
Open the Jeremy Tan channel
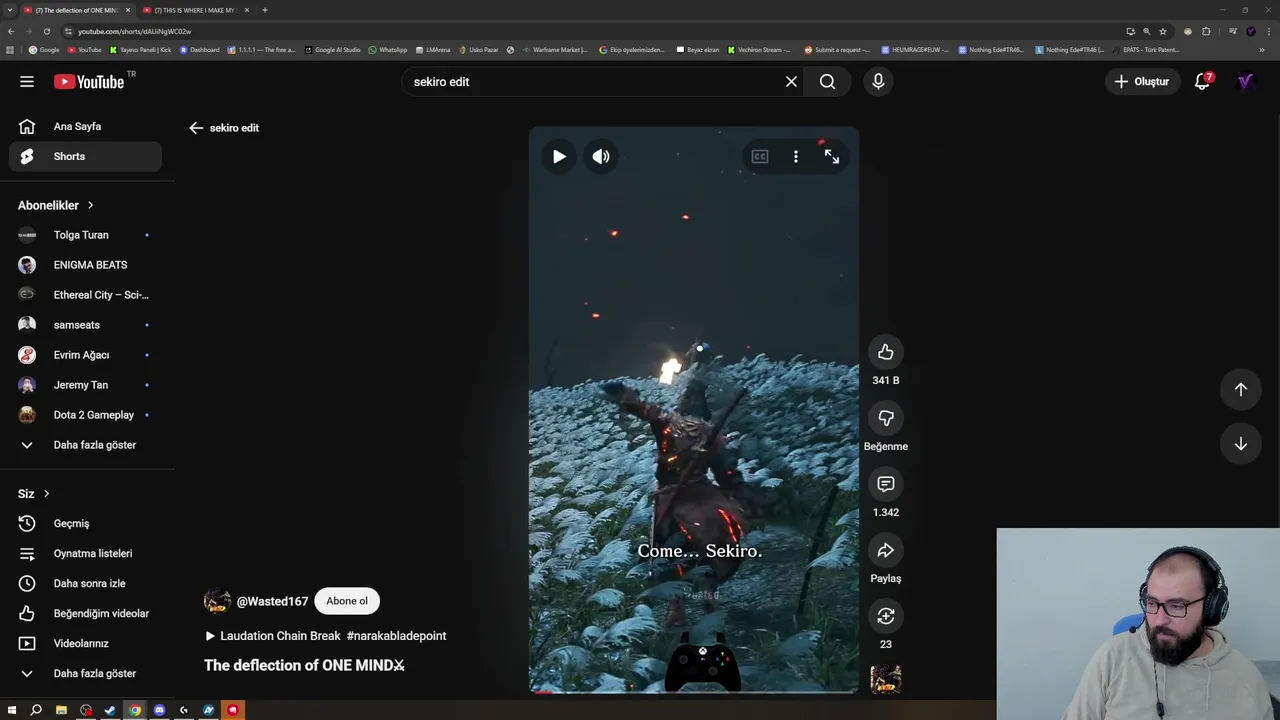click(x=85, y=385)
